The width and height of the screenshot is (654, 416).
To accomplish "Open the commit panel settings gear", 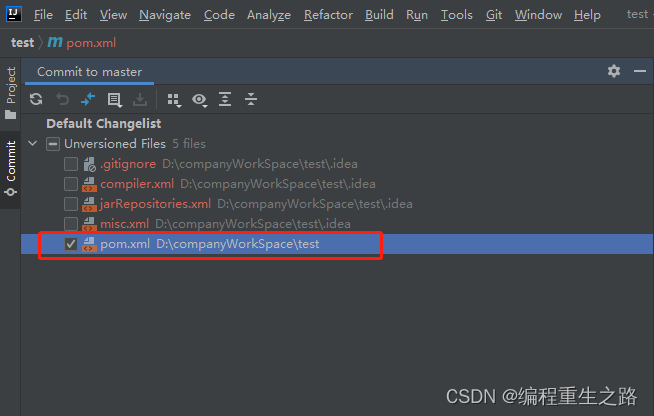I will [614, 71].
